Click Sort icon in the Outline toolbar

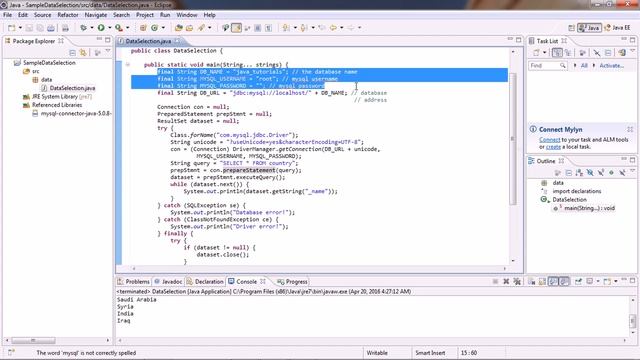pos(579,173)
